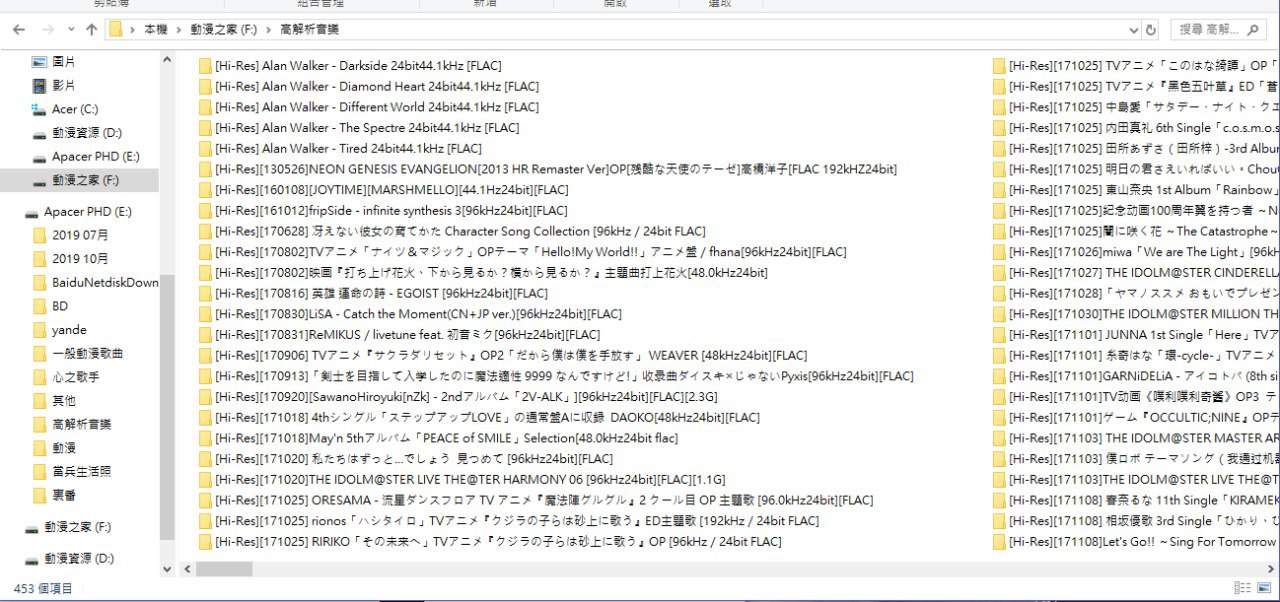Switch to large thumbnails view icon in status bar
This screenshot has width=1280, height=602.
1263,589
